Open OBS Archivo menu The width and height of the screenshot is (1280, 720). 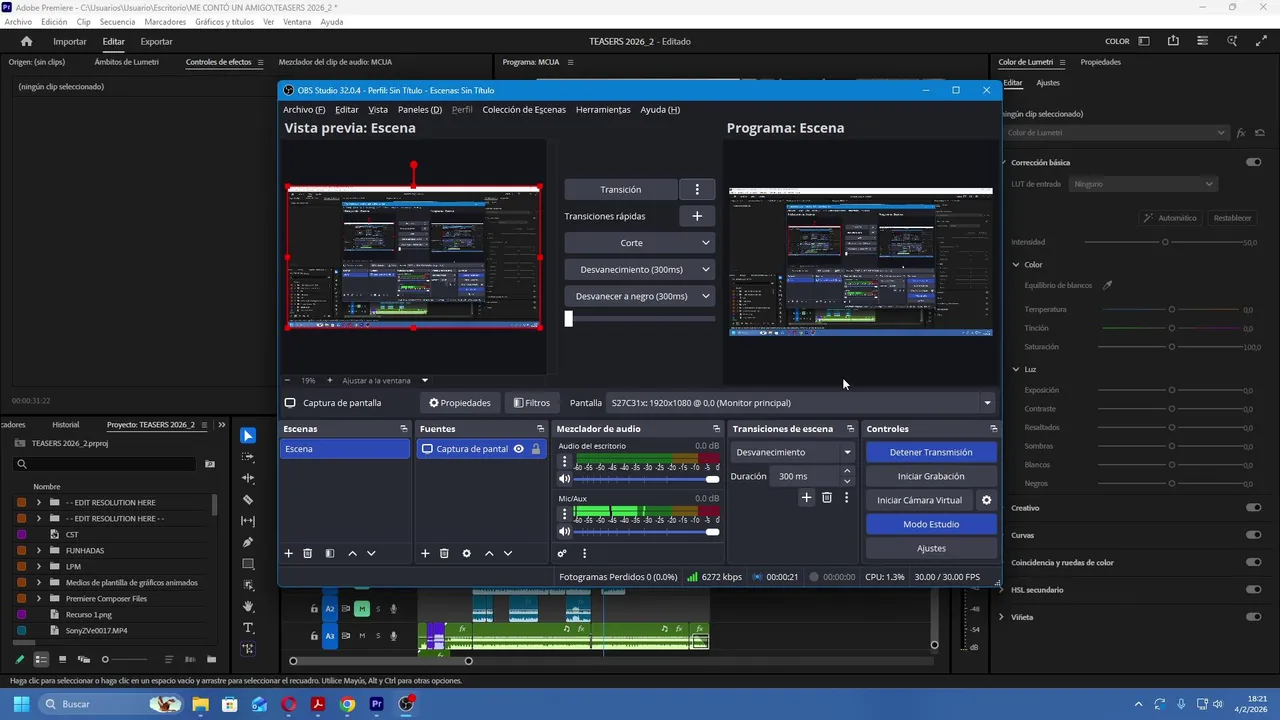click(304, 109)
